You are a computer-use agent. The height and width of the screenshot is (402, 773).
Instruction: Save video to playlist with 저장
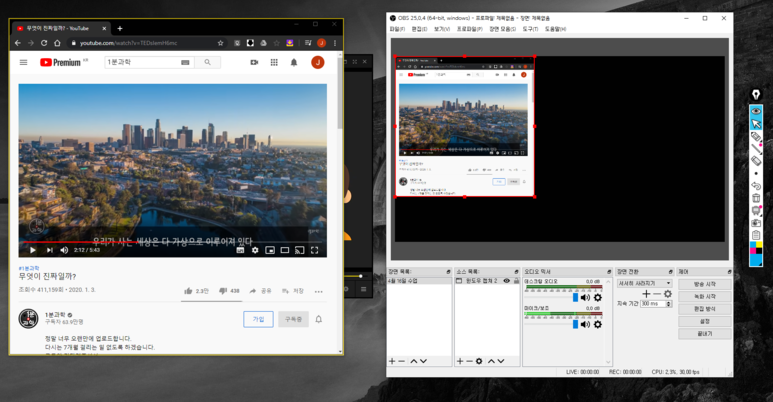293,291
